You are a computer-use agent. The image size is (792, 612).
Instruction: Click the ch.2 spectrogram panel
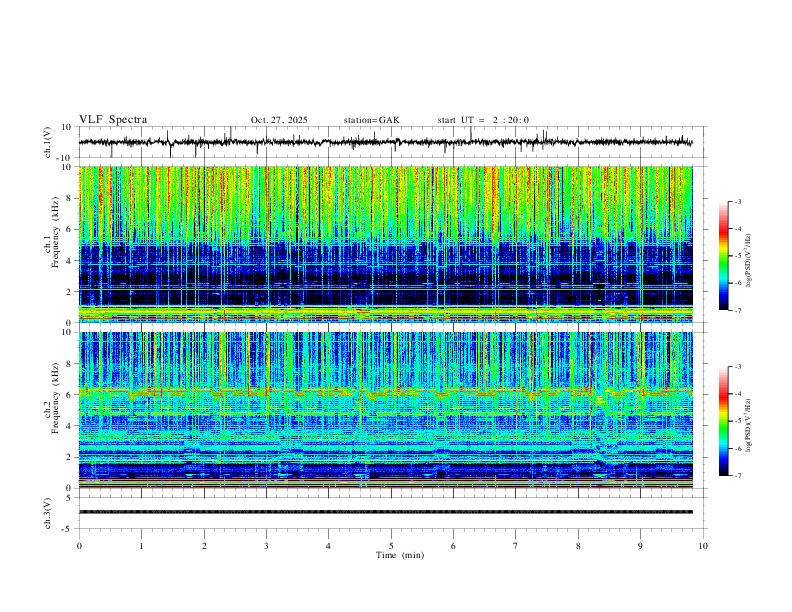pyautogui.click(x=385, y=410)
